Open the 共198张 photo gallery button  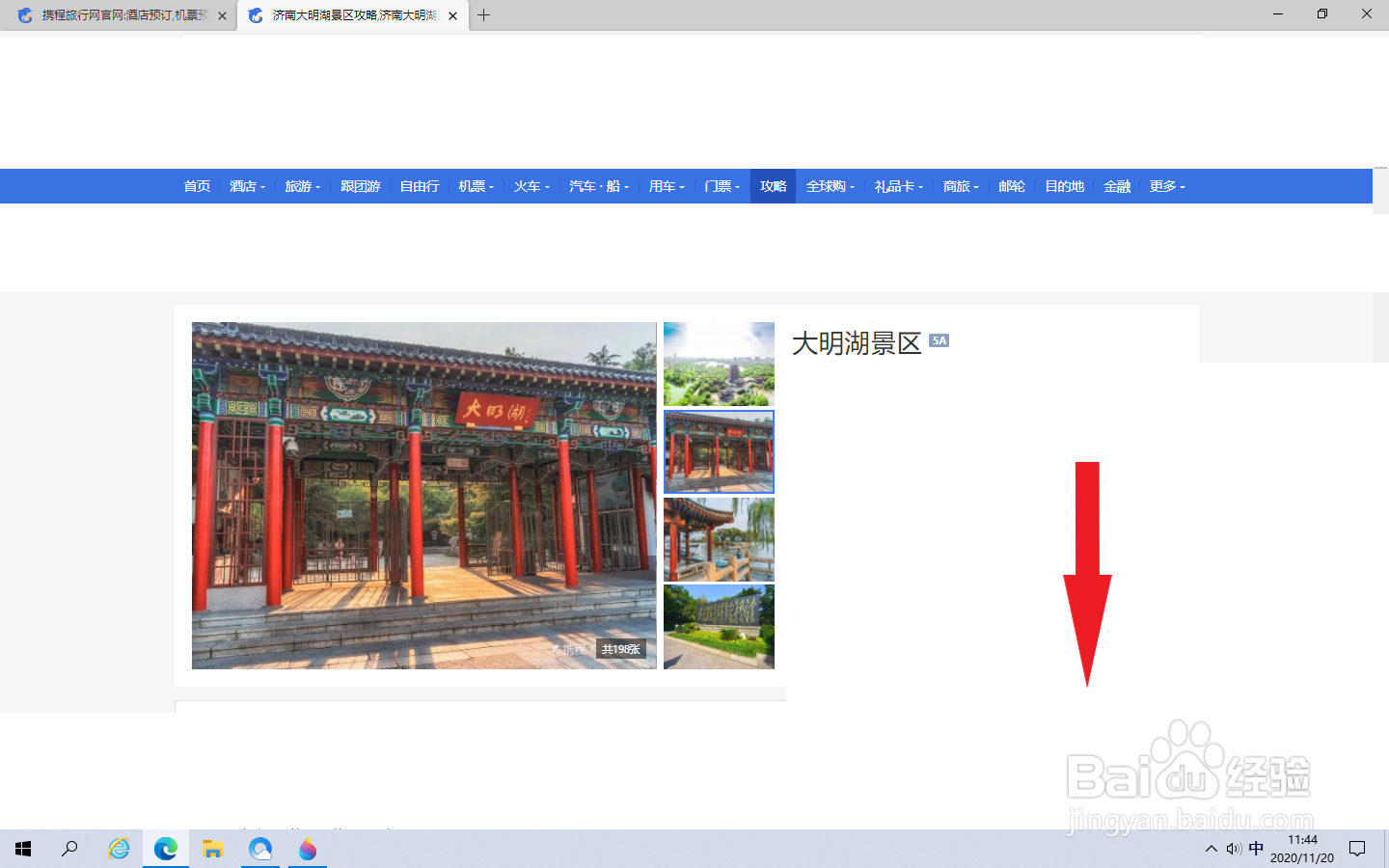point(621,650)
